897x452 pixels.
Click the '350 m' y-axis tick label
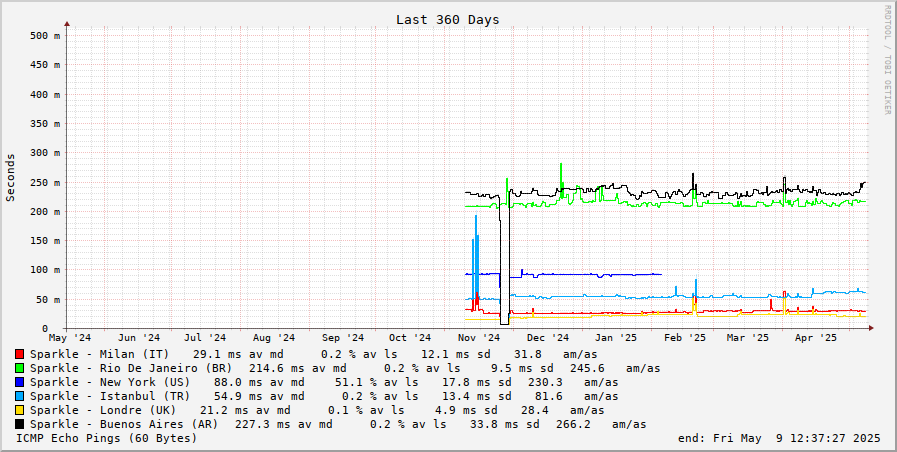click(x=45, y=124)
